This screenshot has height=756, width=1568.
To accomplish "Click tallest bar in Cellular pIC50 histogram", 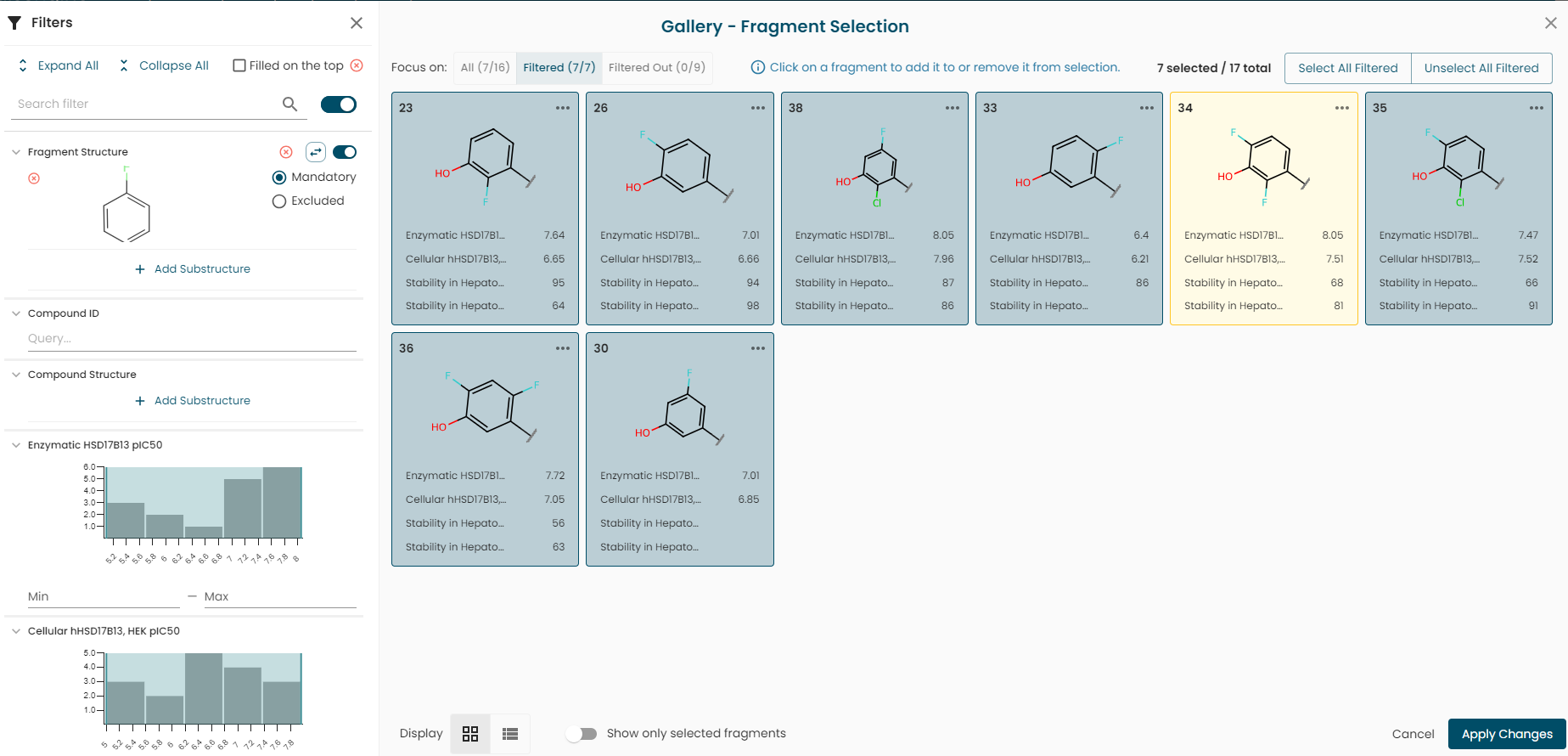I will point(204,689).
